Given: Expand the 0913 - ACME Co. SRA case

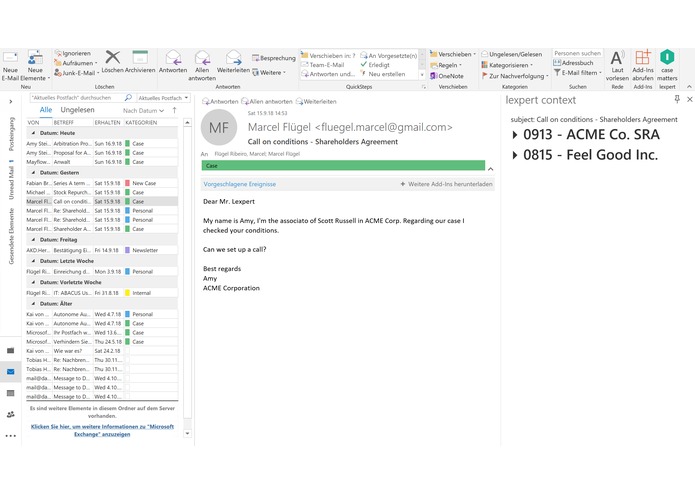Looking at the screenshot, I should tap(515, 135).
